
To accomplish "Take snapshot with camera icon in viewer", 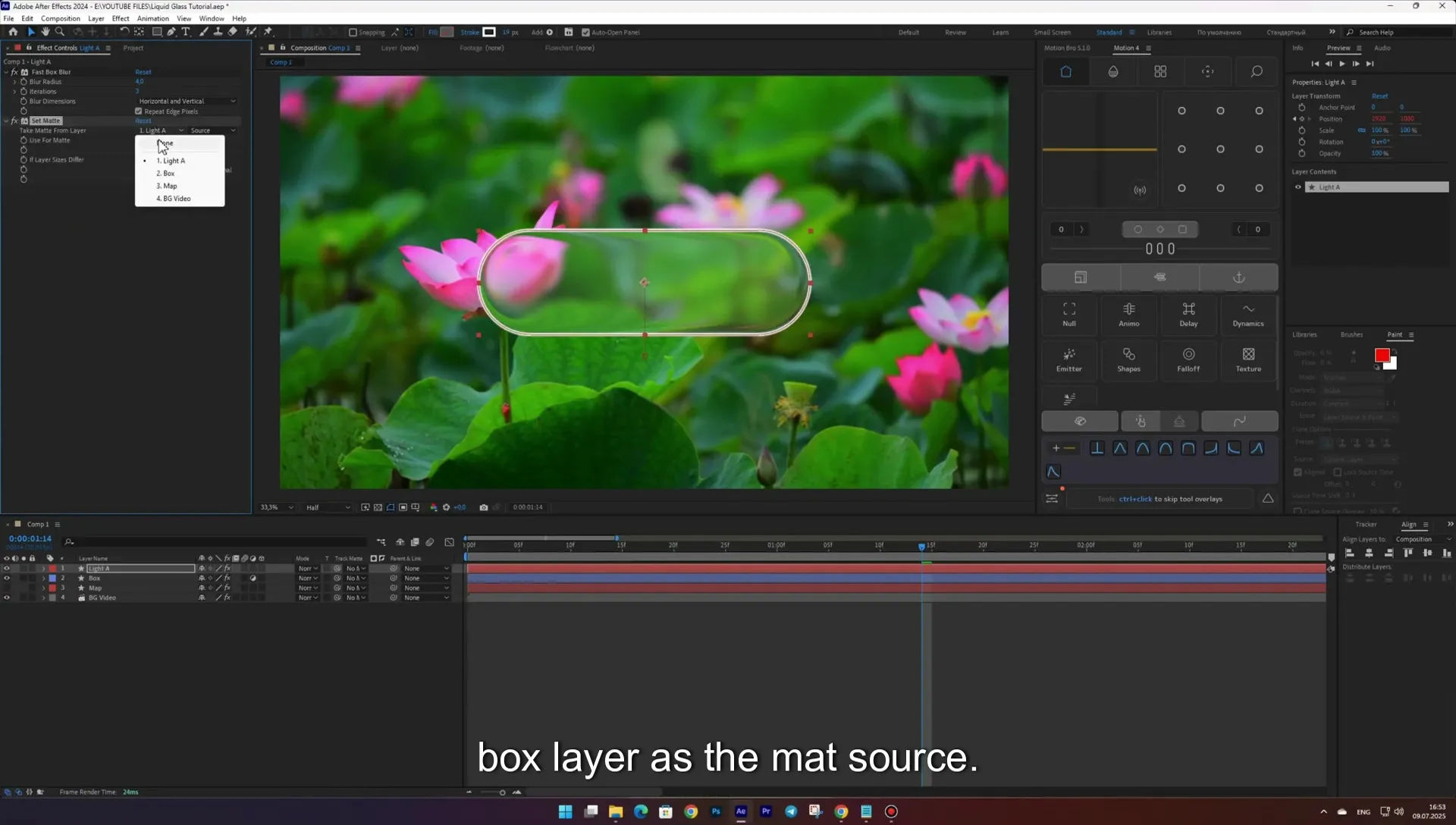I will point(484,507).
